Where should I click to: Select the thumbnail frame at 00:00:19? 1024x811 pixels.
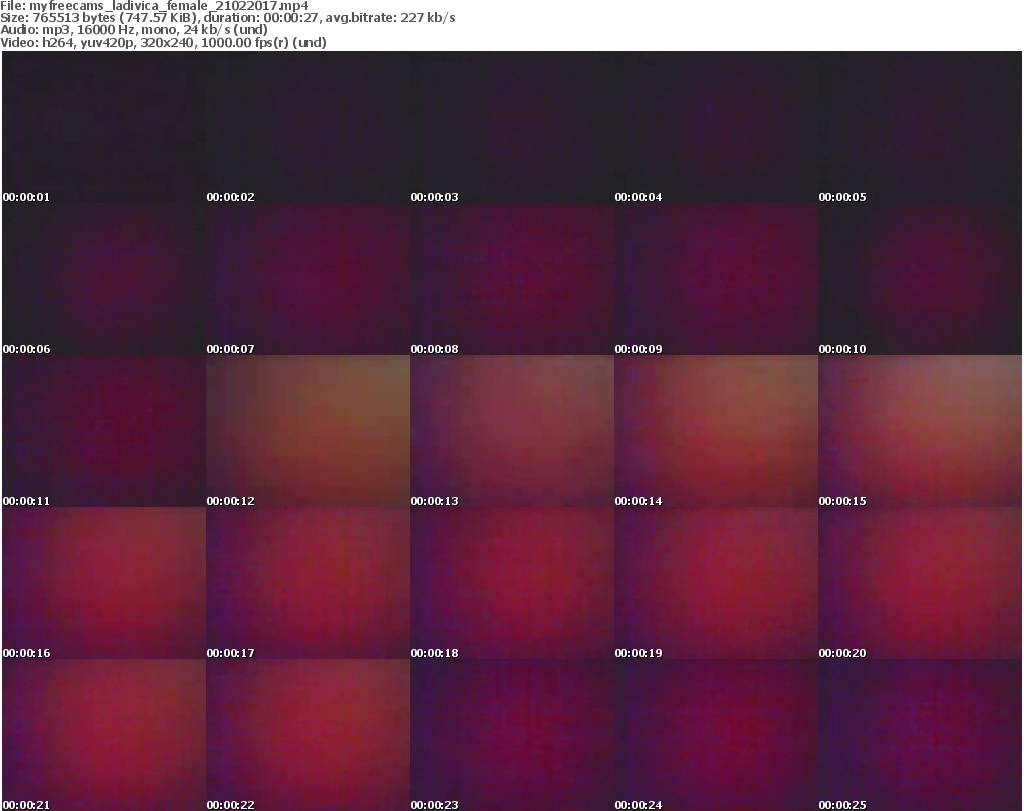pyautogui.click(x=716, y=583)
